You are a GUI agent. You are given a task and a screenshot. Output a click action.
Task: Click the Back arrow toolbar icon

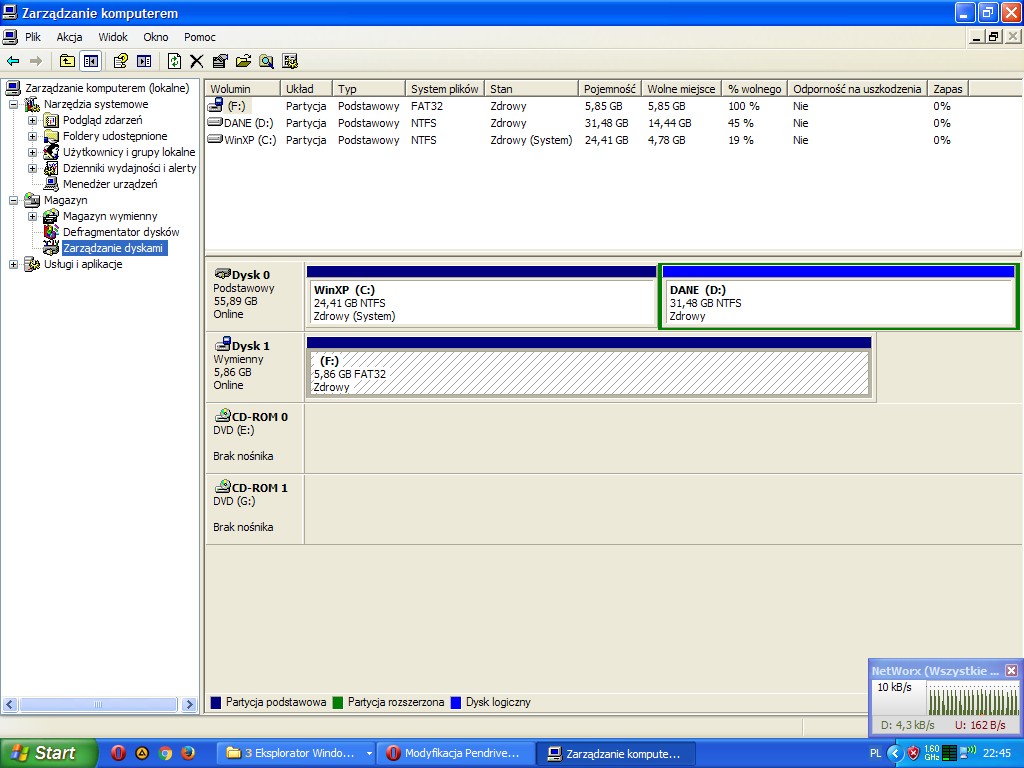click(x=13, y=61)
